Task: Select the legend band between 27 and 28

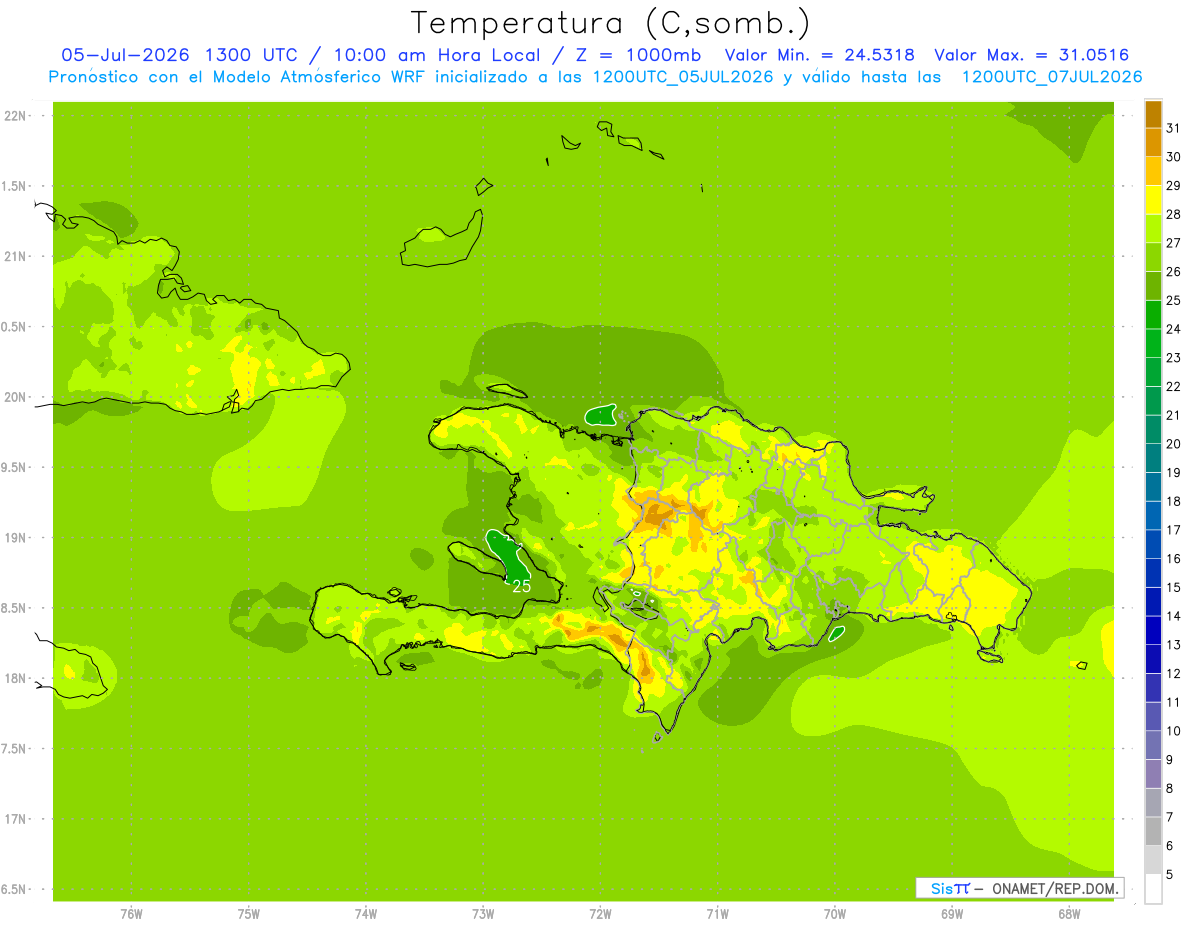Action: point(1153,228)
